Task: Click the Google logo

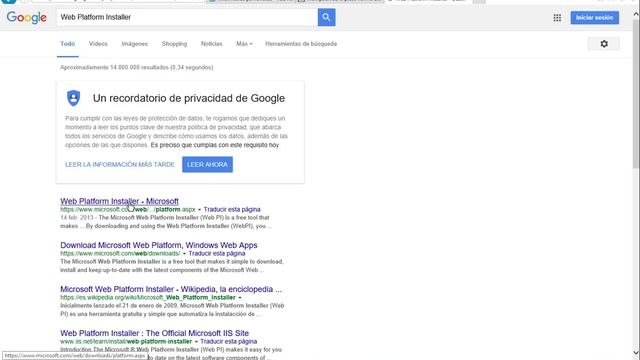Action: (x=27, y=18)
